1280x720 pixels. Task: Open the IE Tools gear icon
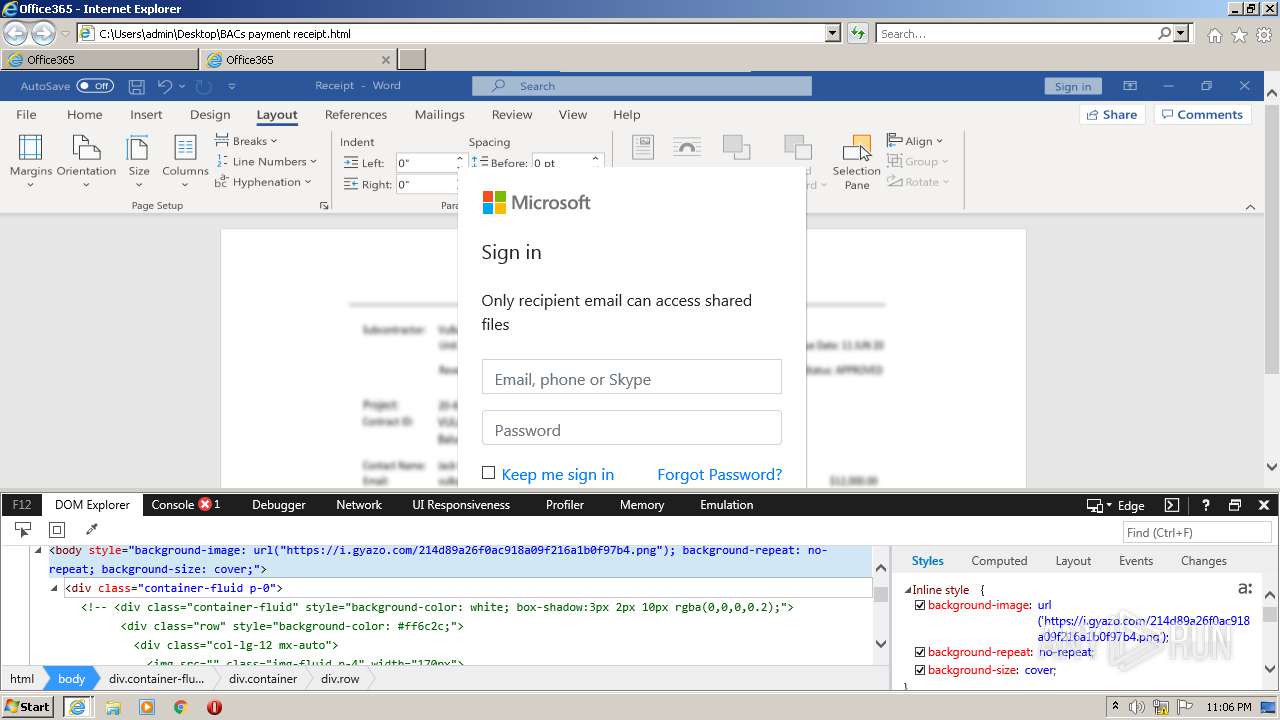coord(1264,35)
